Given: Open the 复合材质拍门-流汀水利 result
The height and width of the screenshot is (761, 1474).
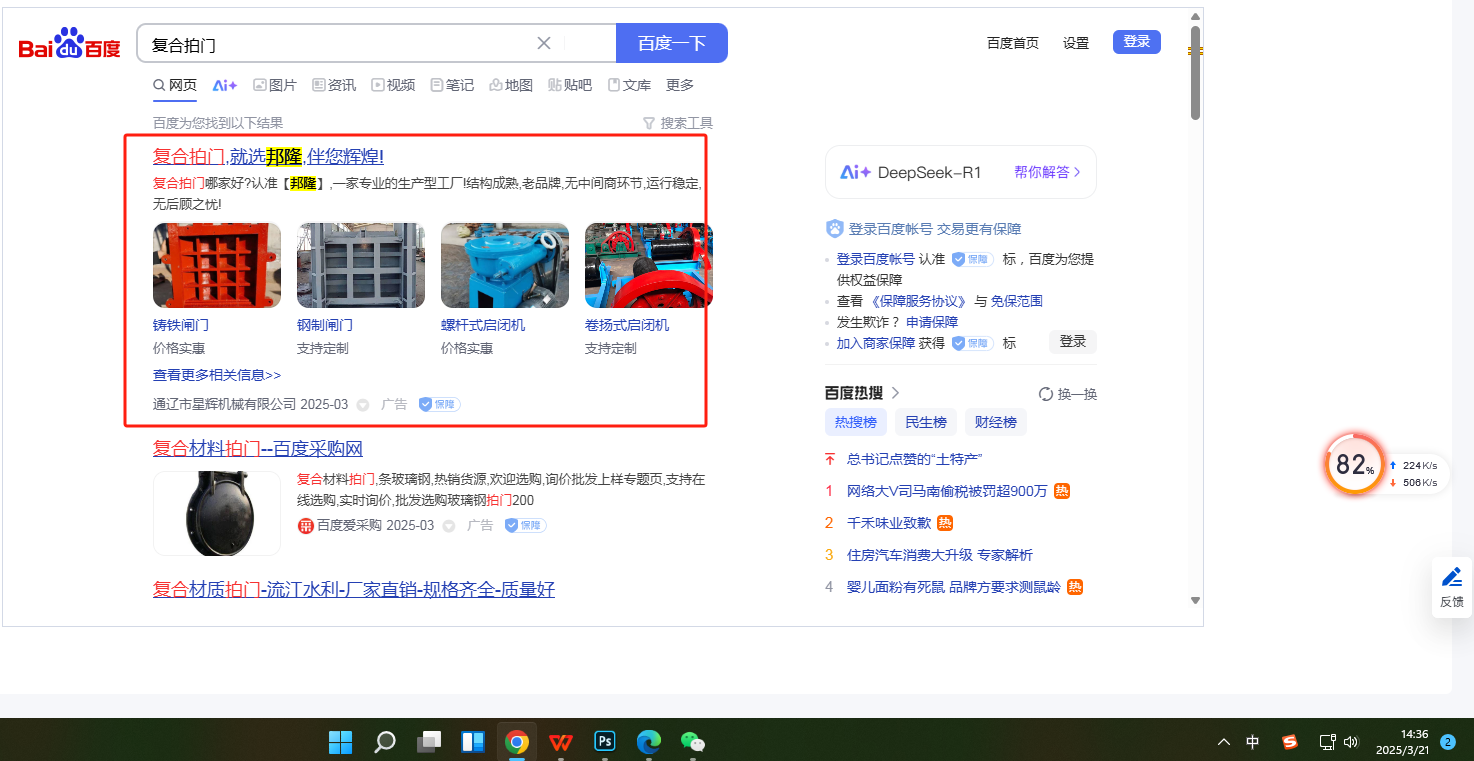Looking at the screenshot, I should (x=354, y=589).
